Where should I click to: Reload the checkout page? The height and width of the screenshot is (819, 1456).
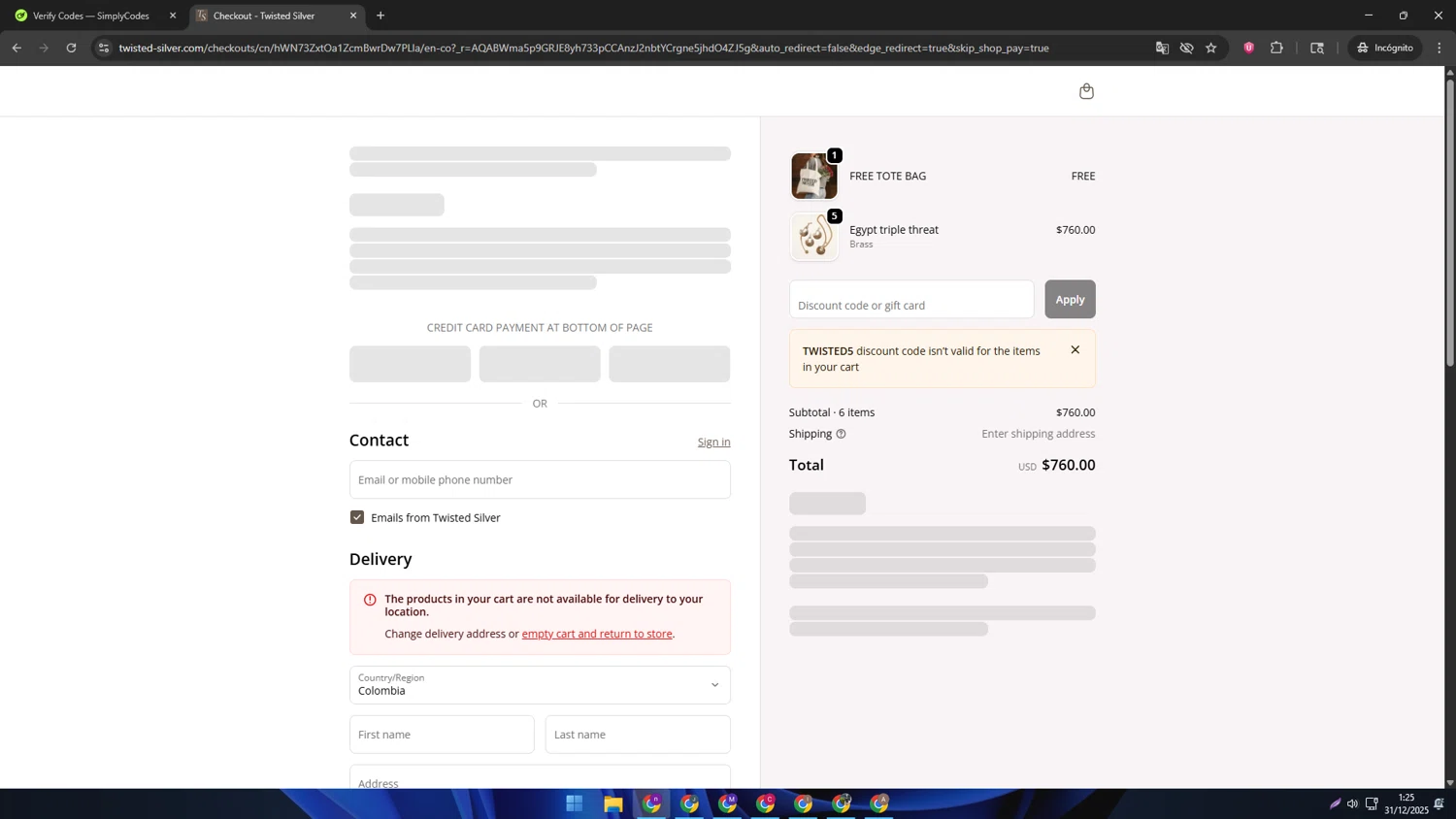[71, 48]
